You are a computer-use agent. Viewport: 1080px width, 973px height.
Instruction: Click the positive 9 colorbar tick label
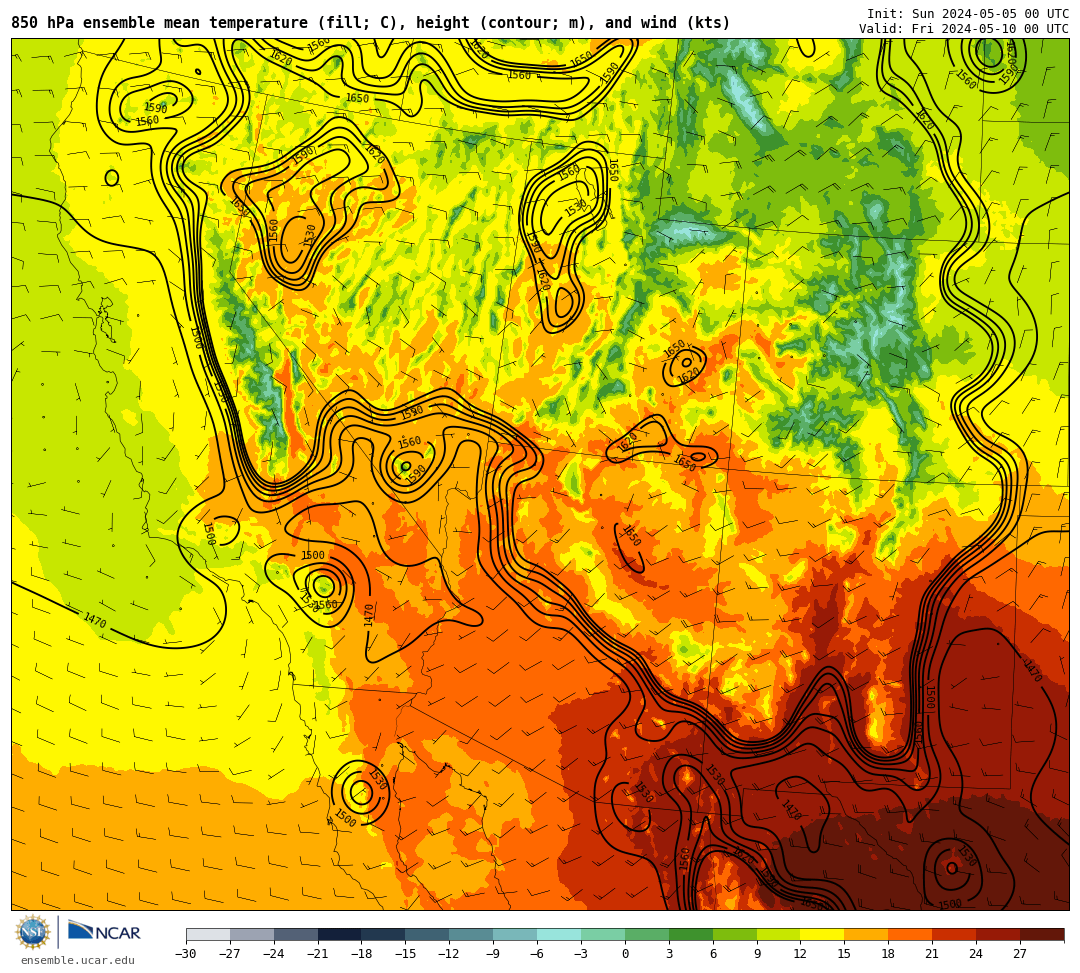click(757, 954)
